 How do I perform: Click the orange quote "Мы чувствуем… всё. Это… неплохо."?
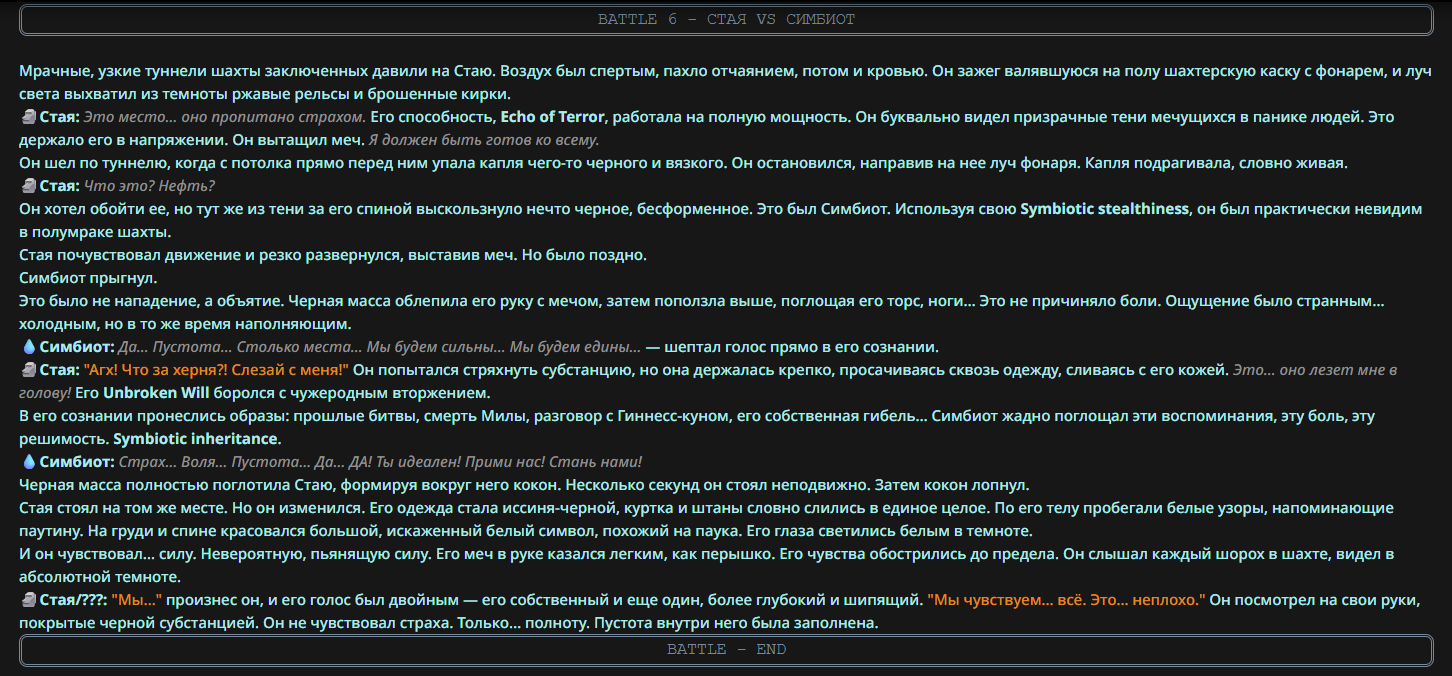point(1067,601)
